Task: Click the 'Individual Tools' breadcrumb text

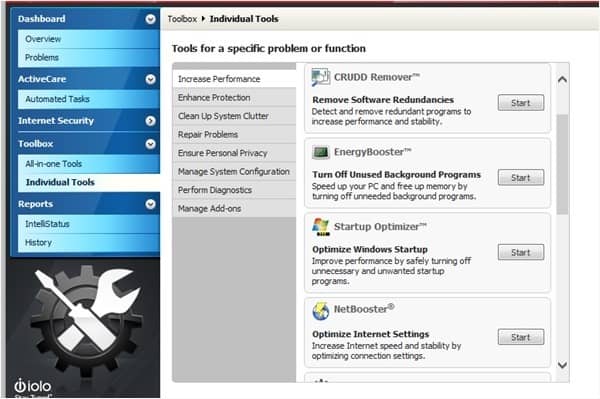Action: tap(244, 19)
